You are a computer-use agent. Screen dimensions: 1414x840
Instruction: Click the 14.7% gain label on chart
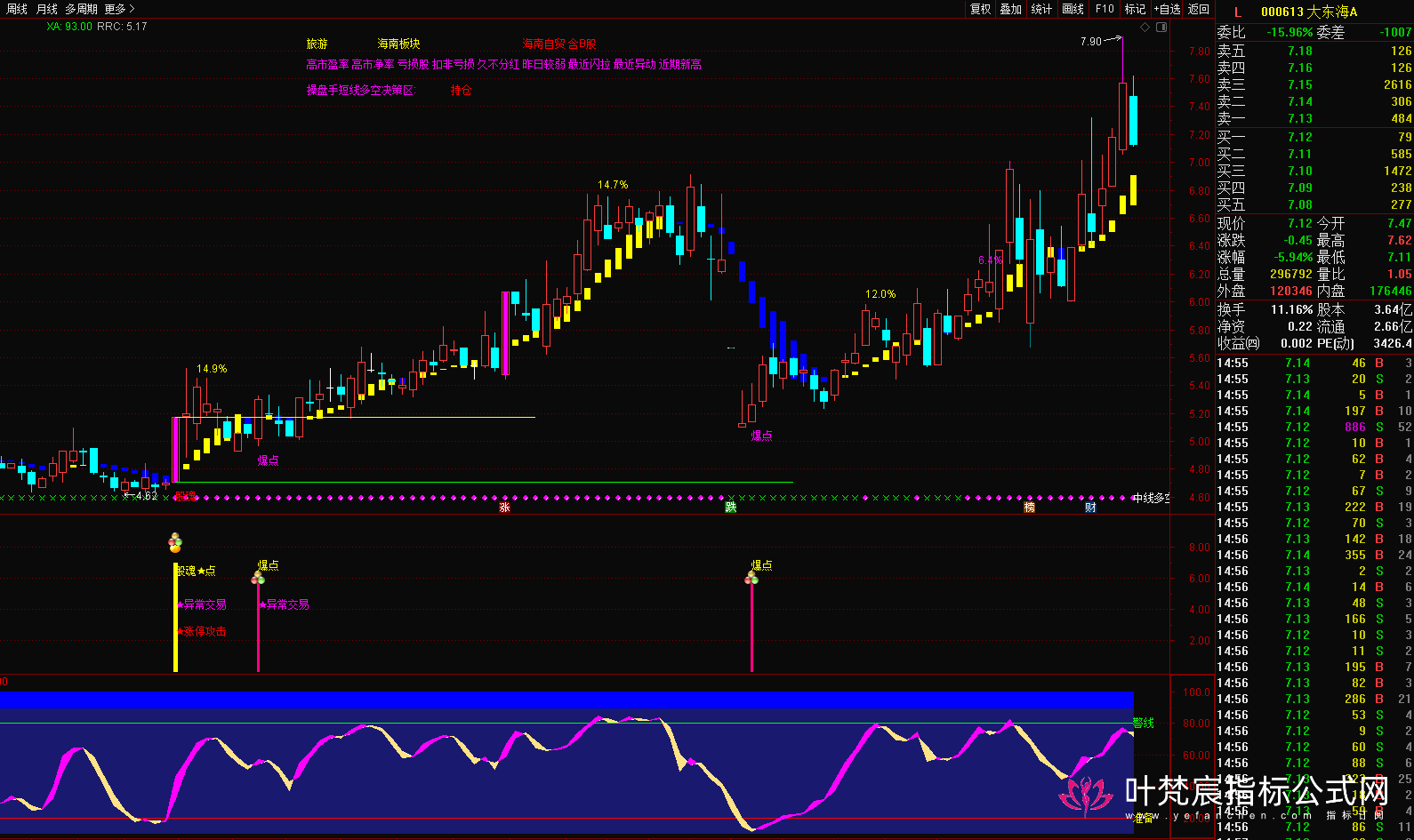click(x=613, y=185)
